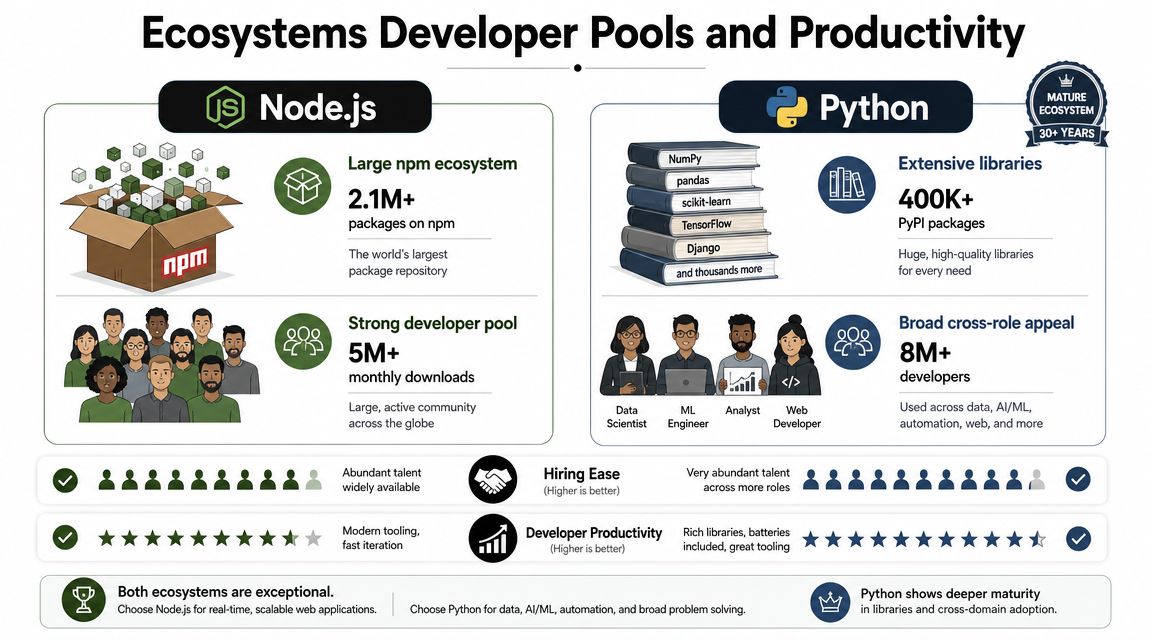1152x640 pixels.
Task: Click 'Python shows deeper maturity' text
Action: pyautogui.click(x=950, y=593)
